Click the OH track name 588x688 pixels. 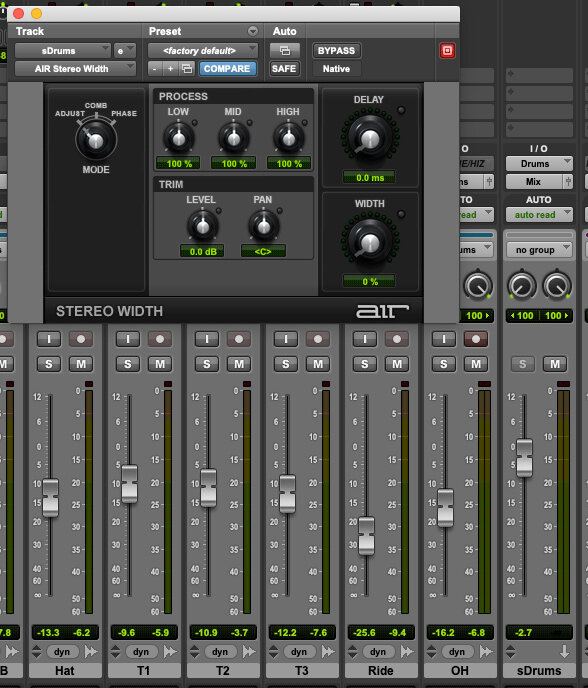coord(460,671)
